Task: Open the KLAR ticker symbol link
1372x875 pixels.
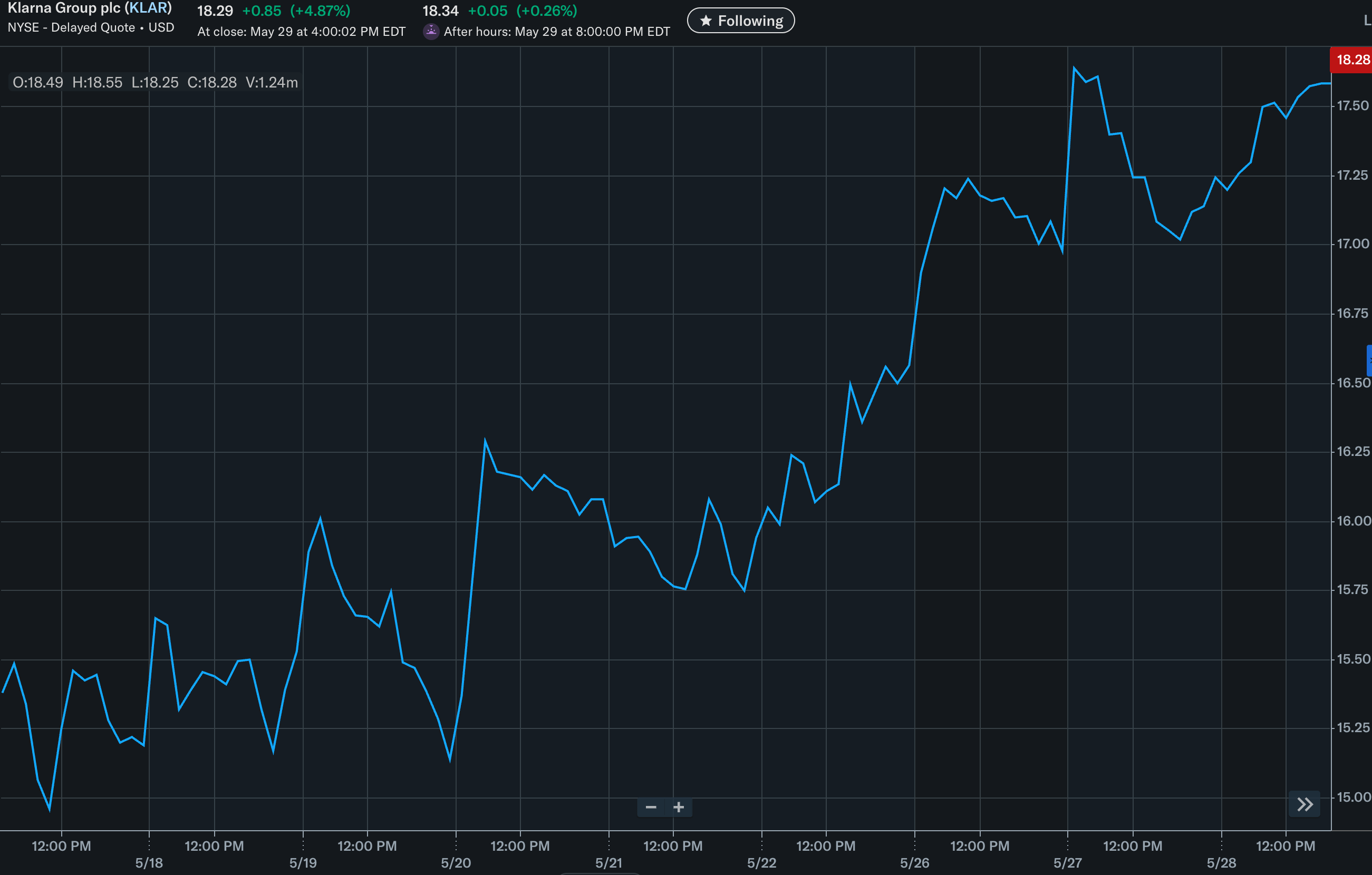Action: click(x=149, y=8)
